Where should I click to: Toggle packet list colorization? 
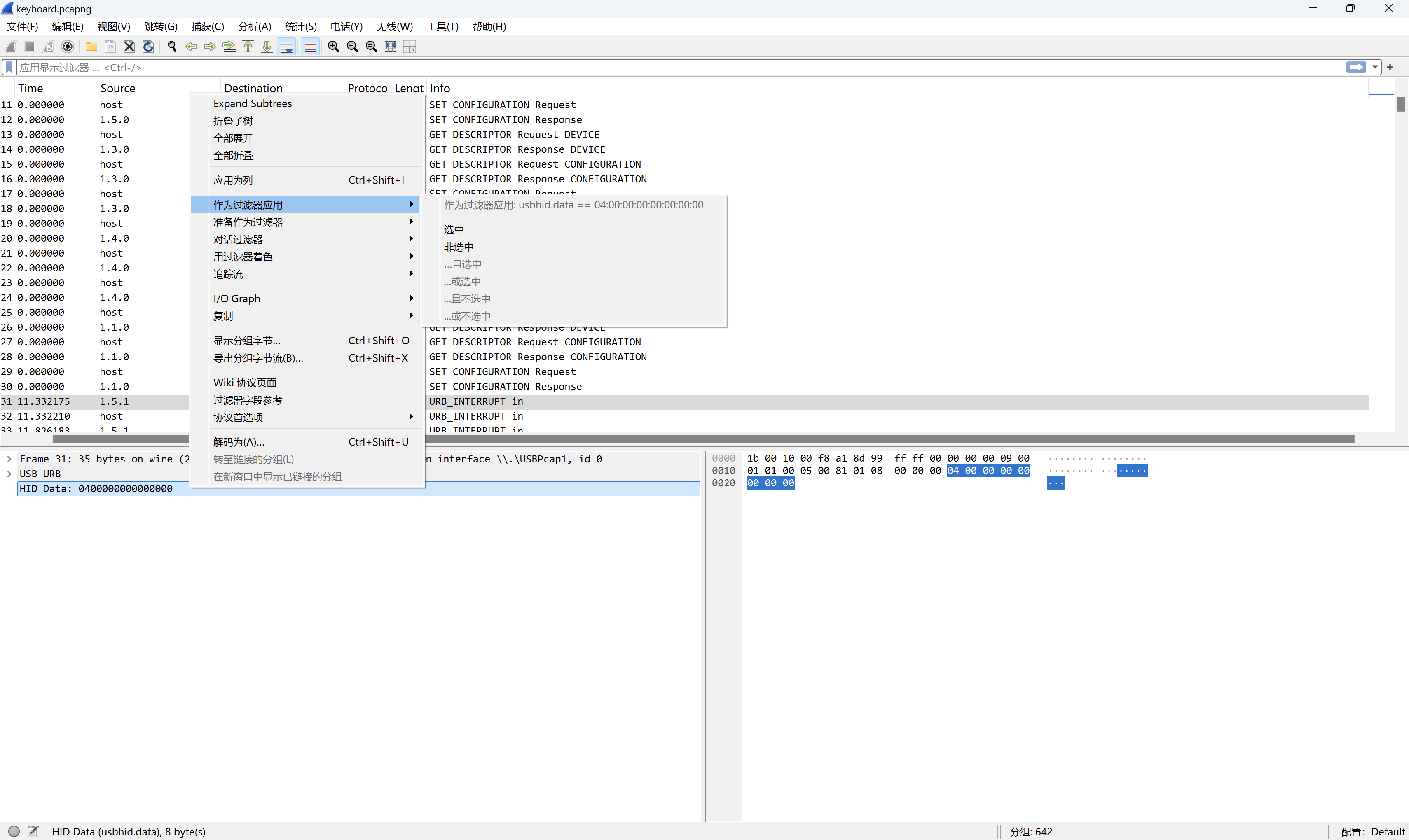click(310, 47)
